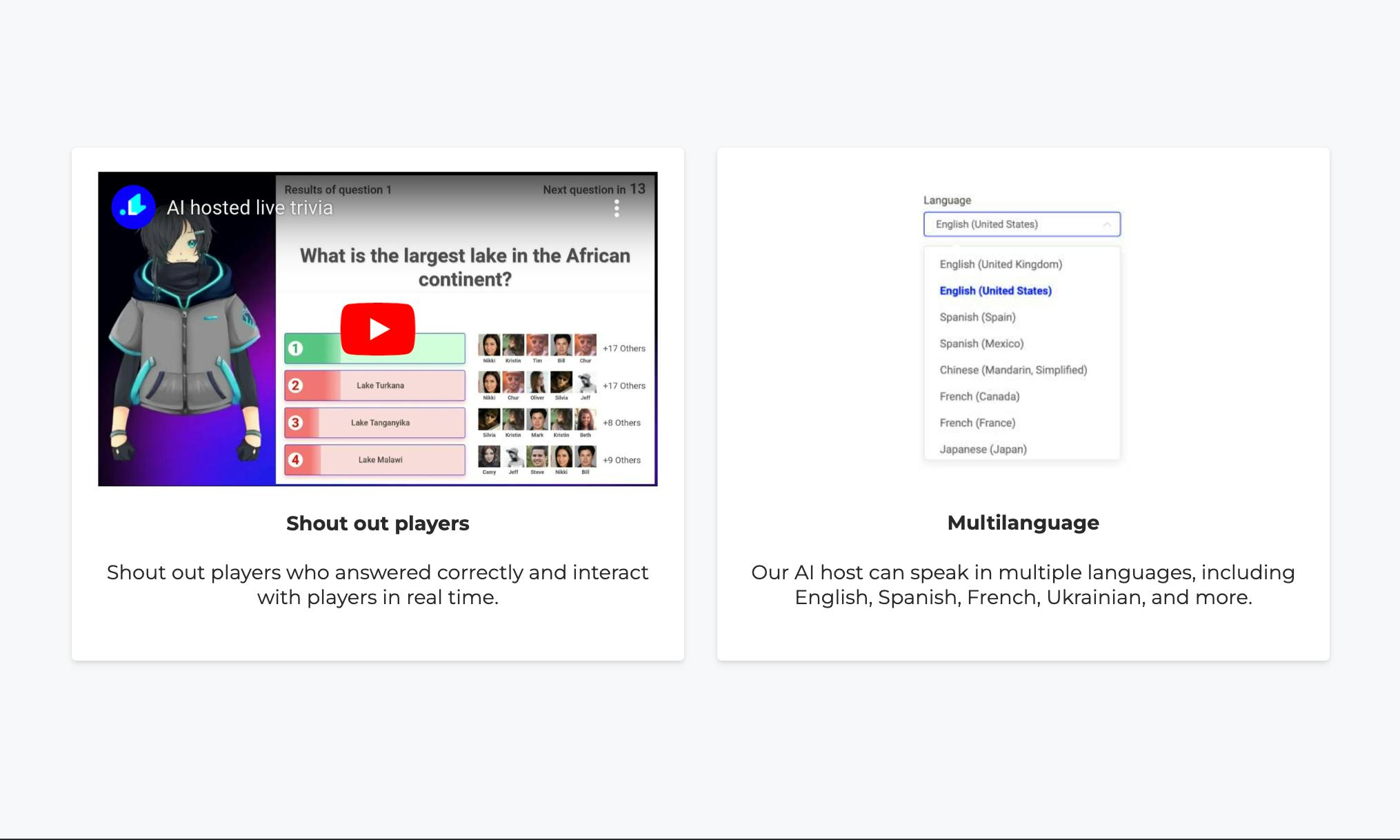
Task: Open the YouTube channel logo icon
Action: coord(133,207)
